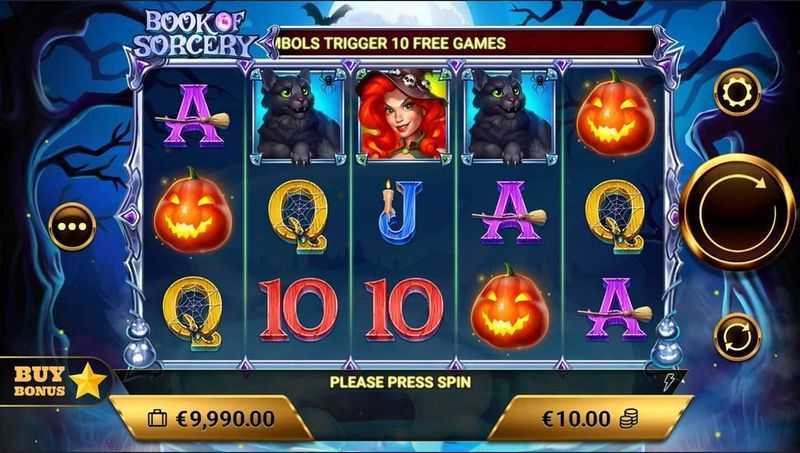Click the €9,990.00 balance display
This screenshot has width=800, height=453.
click(225, 419)
